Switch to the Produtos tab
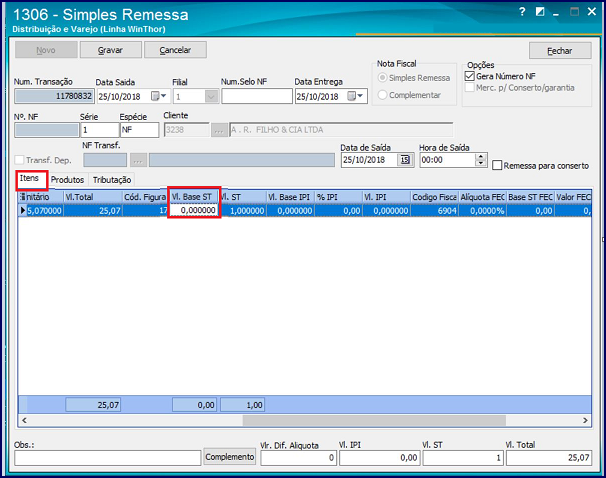Screen dimensions: 606x478 tap(67, 180)
